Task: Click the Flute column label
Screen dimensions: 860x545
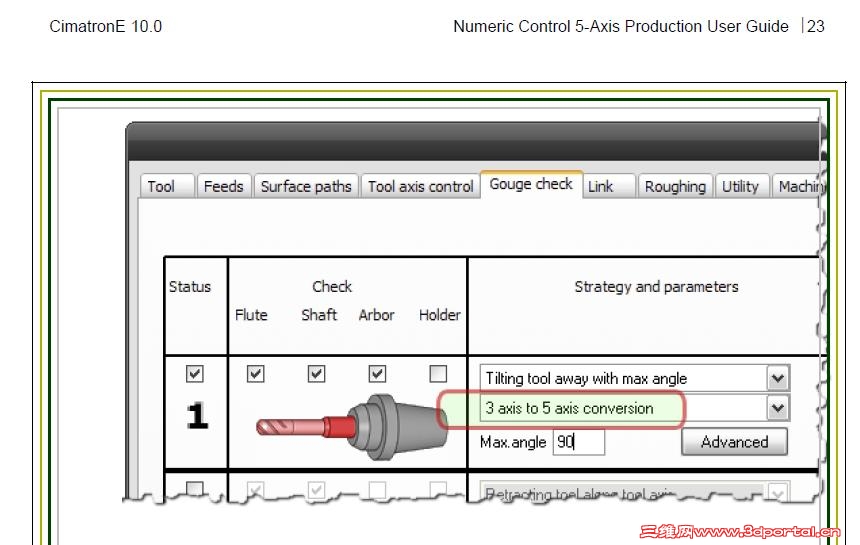Action: click(251, 315)
